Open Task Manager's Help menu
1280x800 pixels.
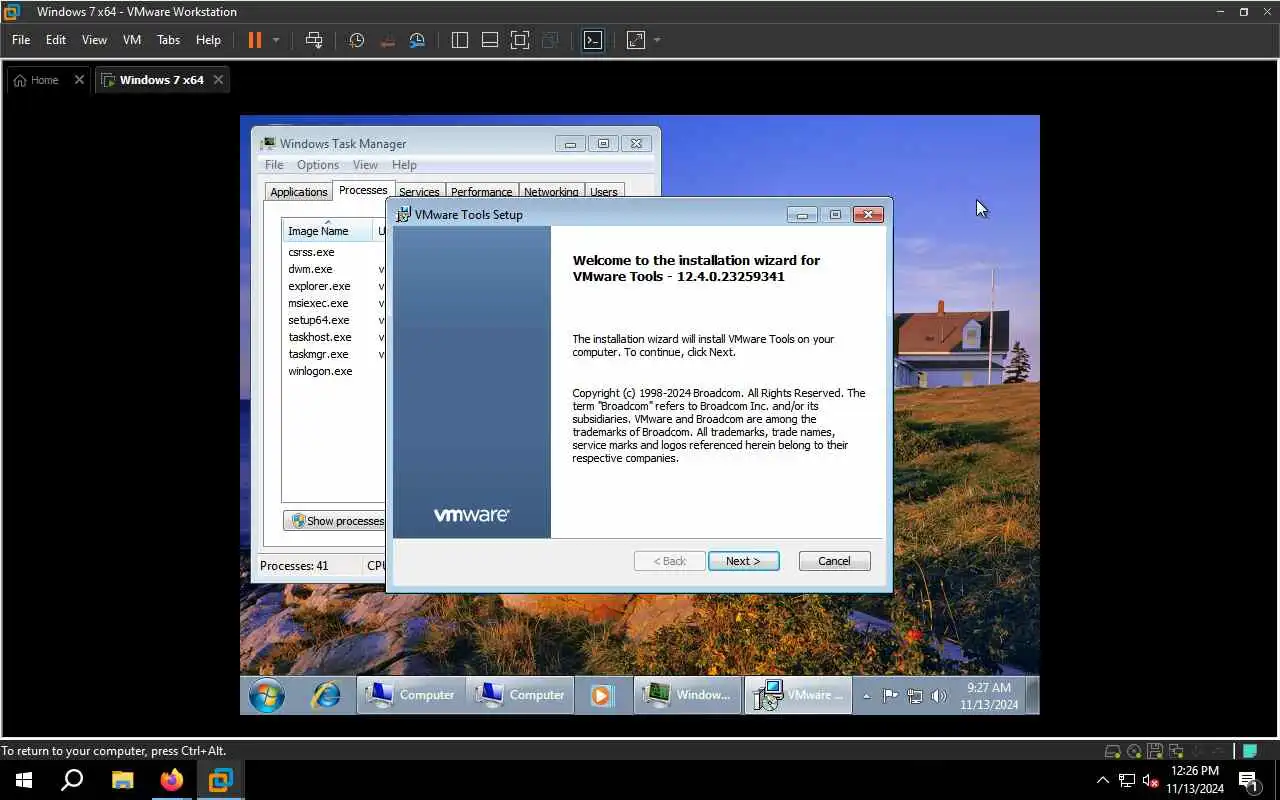[x=404, y=165]
